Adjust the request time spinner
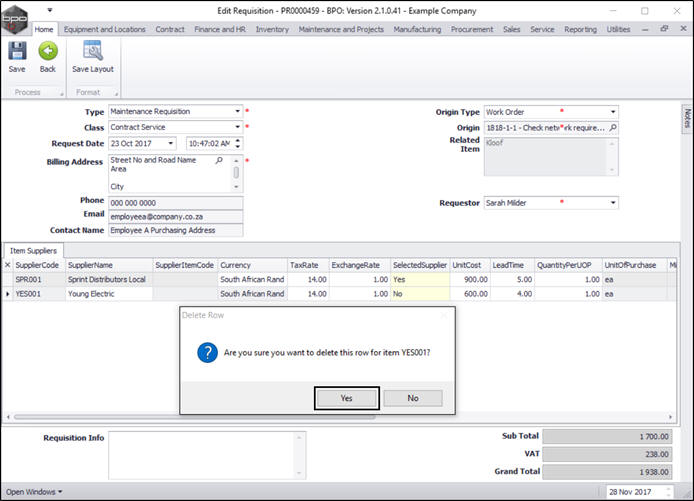The width and height of the screenshot is (694, 501). tap(238, 143)
